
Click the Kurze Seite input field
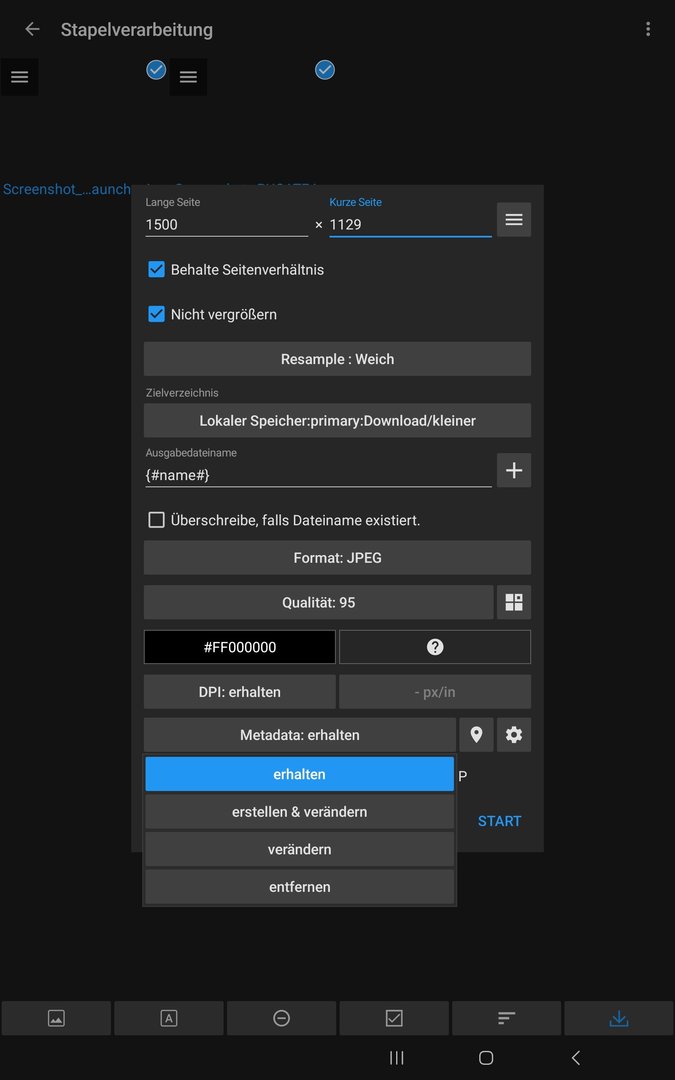click(411, 225)
